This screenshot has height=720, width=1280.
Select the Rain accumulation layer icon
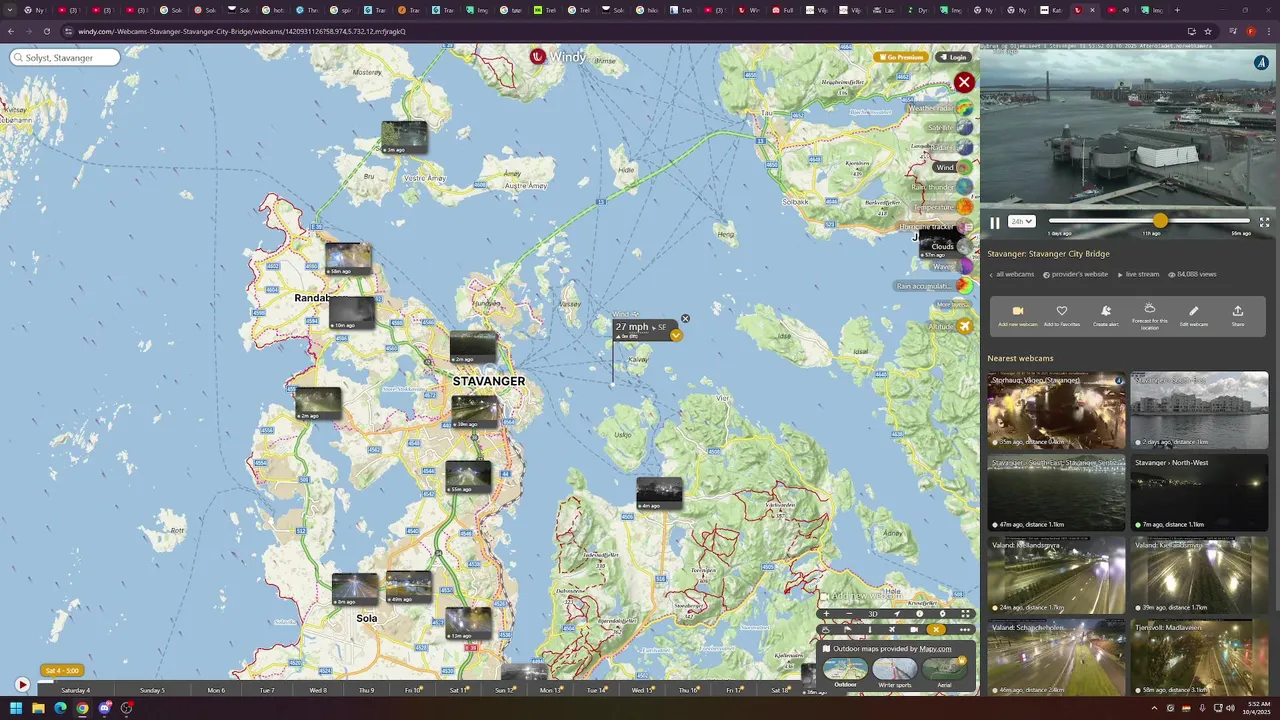coord(964,286)
